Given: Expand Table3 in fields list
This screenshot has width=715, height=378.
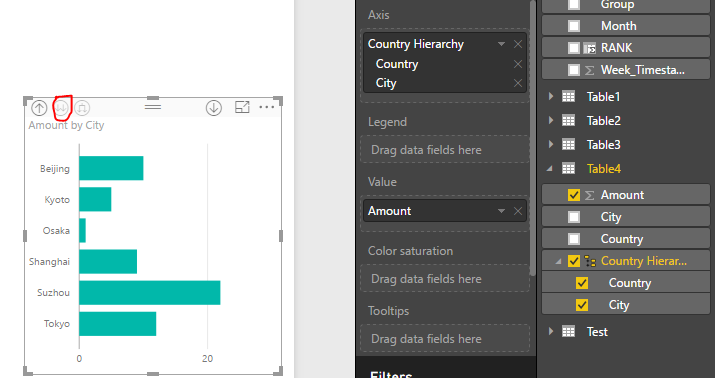Looking at the screenshot, I should pyautogui.click(x=551, y=145).
